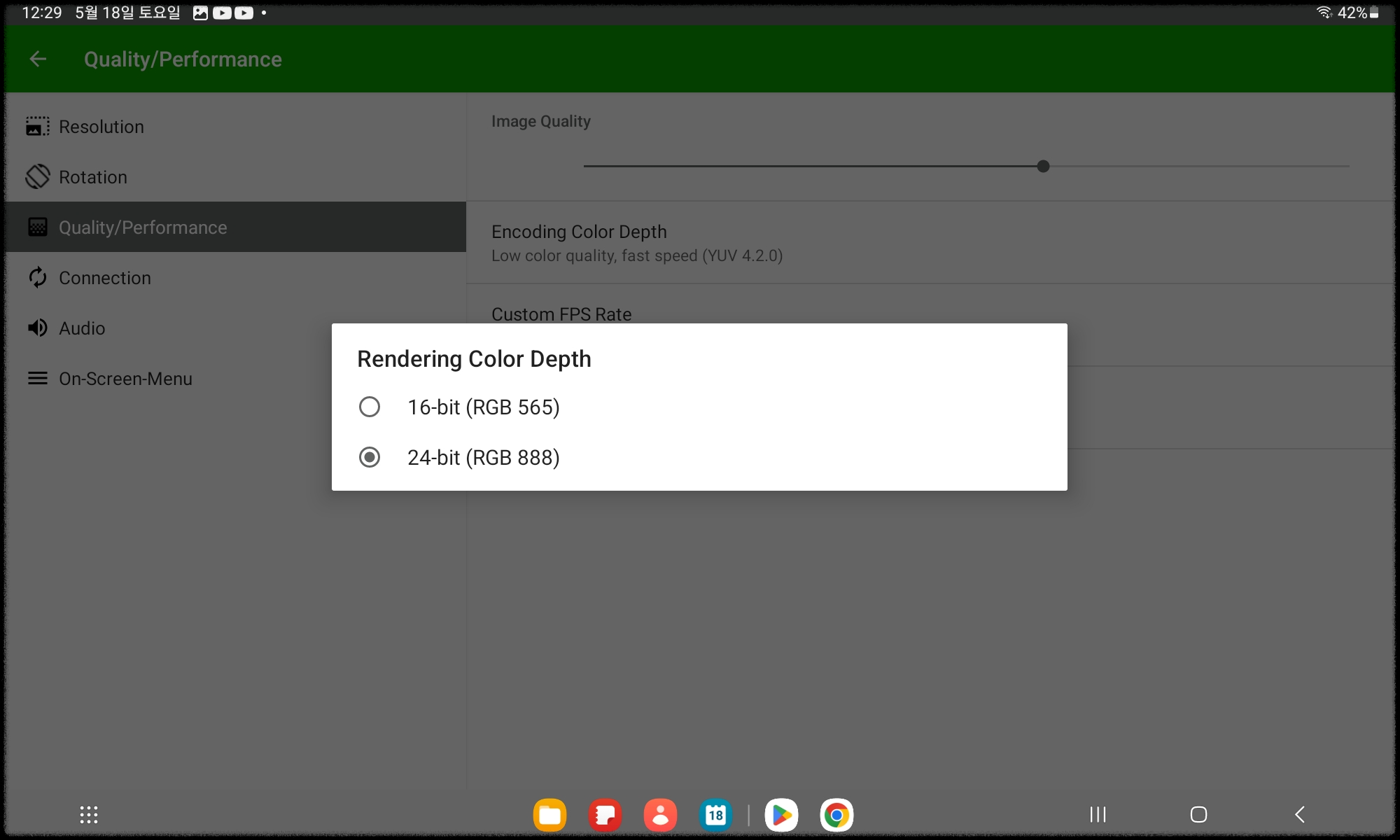
Task: Select 24-bit RGB 888 color depth
Action: 370,458
